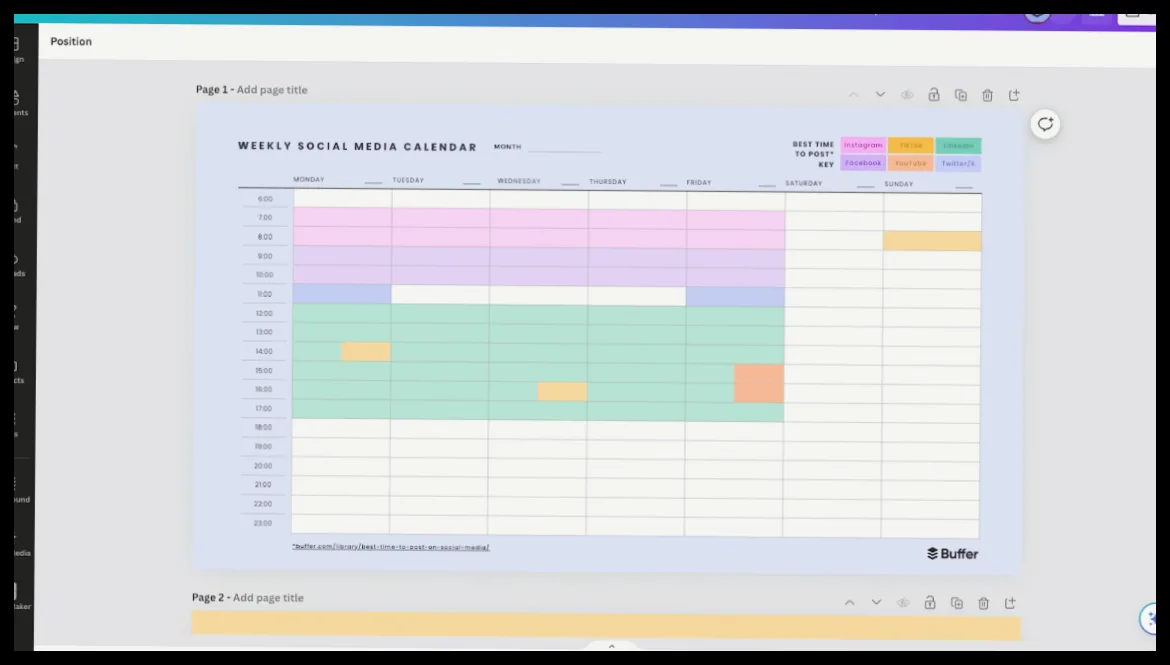Add a new page after Page 1
The width and height of the screenshot is (1170, 665).
(1014, 95)
